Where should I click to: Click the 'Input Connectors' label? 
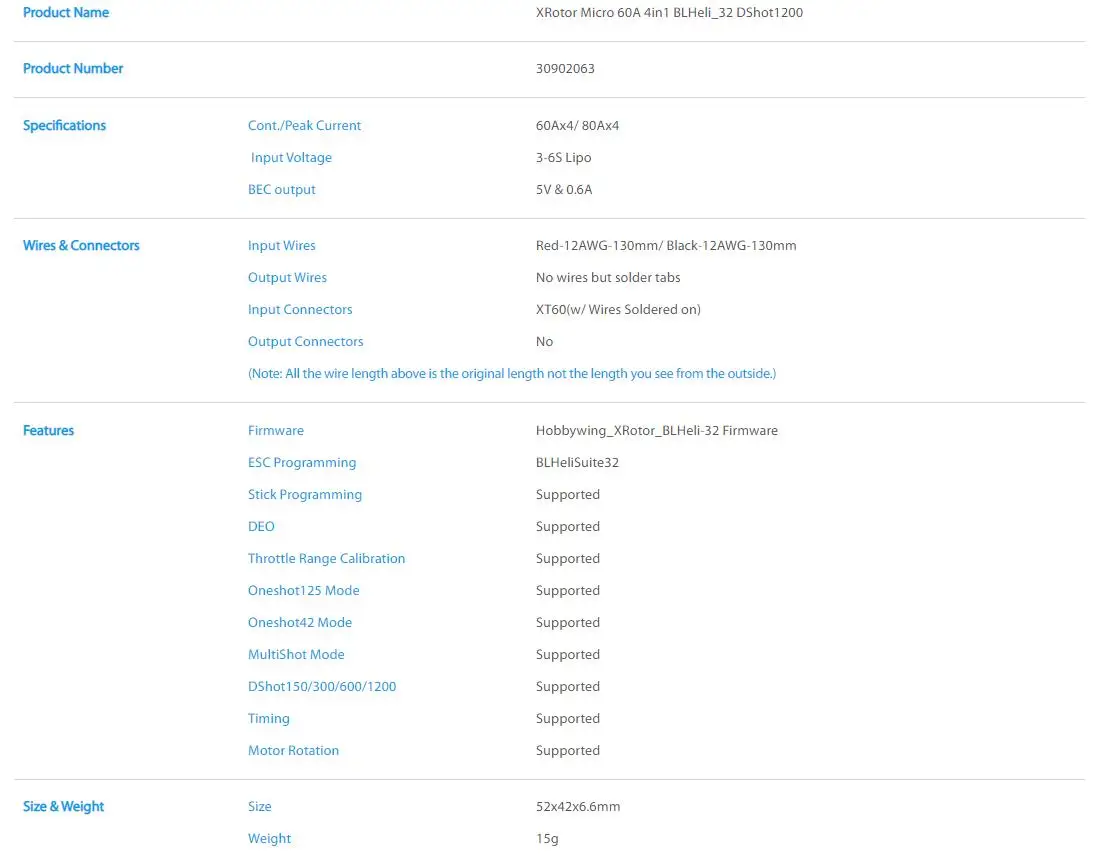(300, 310)
